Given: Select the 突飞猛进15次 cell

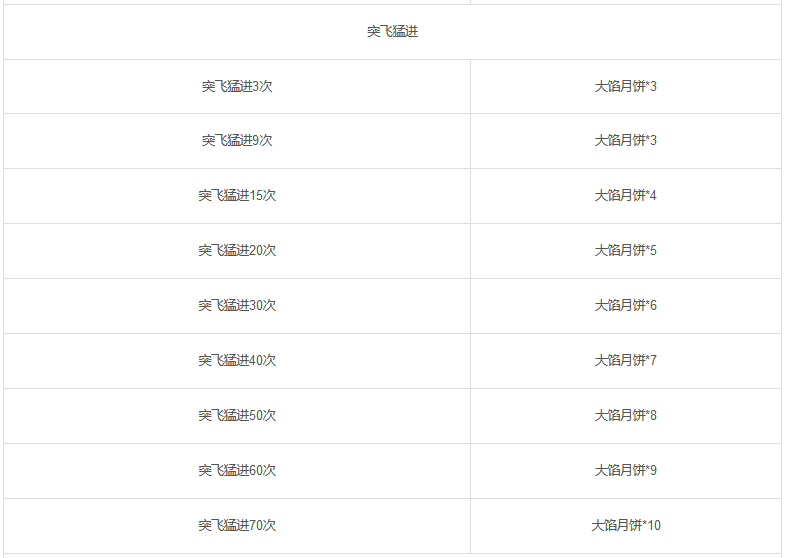Looking at the screenshot, I should click(x=237, y=195).
